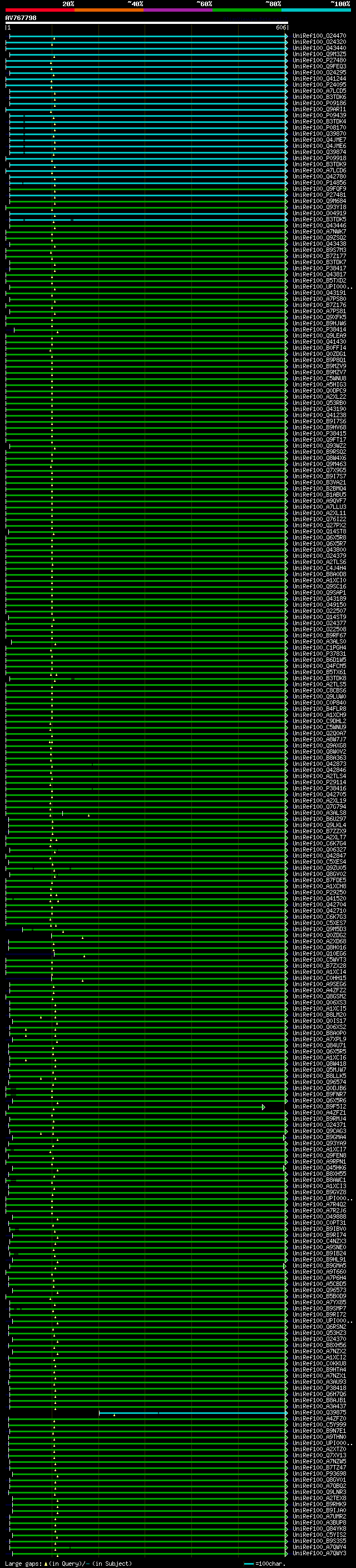Select hit label UniRef100_P27481

pos(319,195)
